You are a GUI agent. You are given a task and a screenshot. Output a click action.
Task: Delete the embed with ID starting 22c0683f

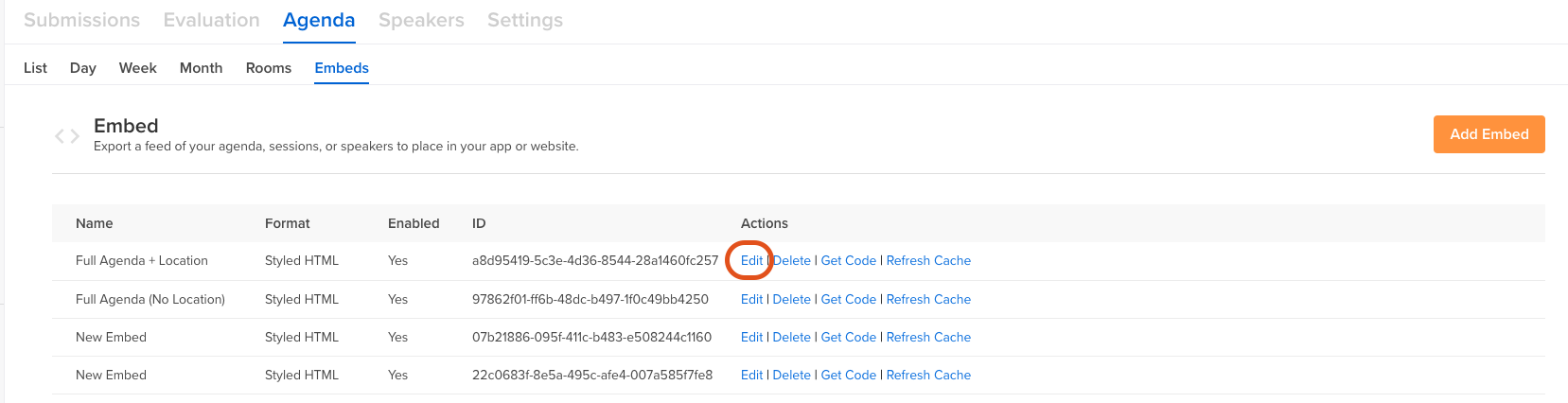[792, 375]
